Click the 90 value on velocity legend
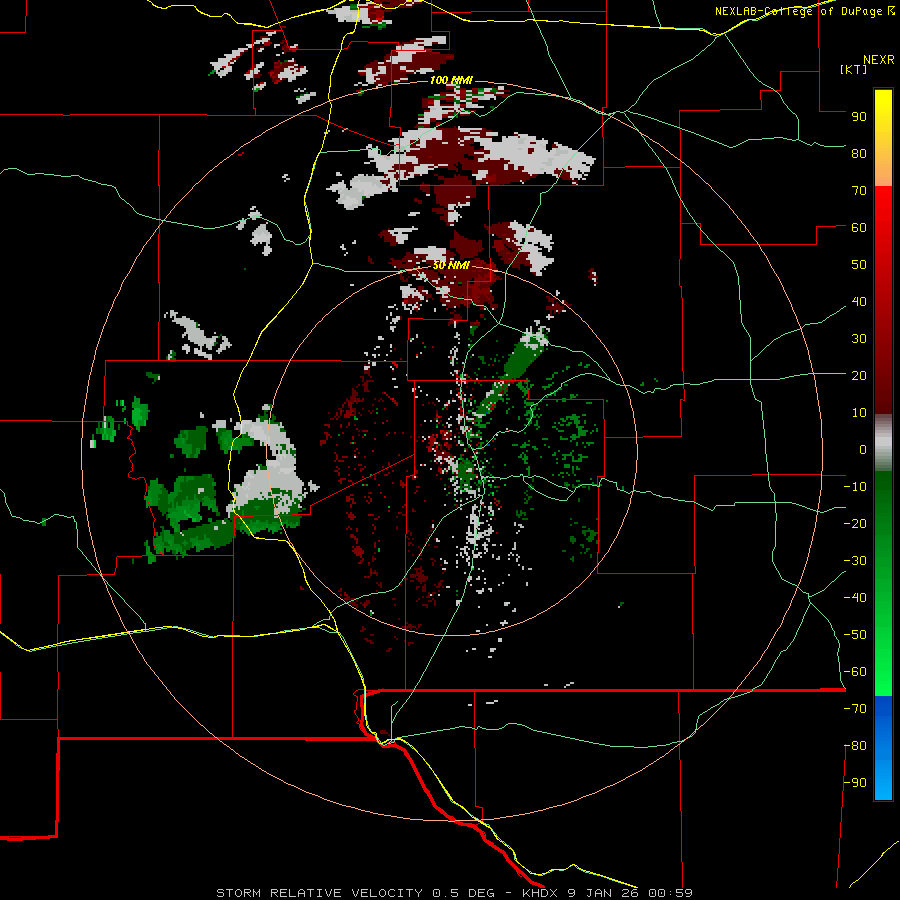The width and height of the screenshot is (900, 900). [x=859, y=117]
